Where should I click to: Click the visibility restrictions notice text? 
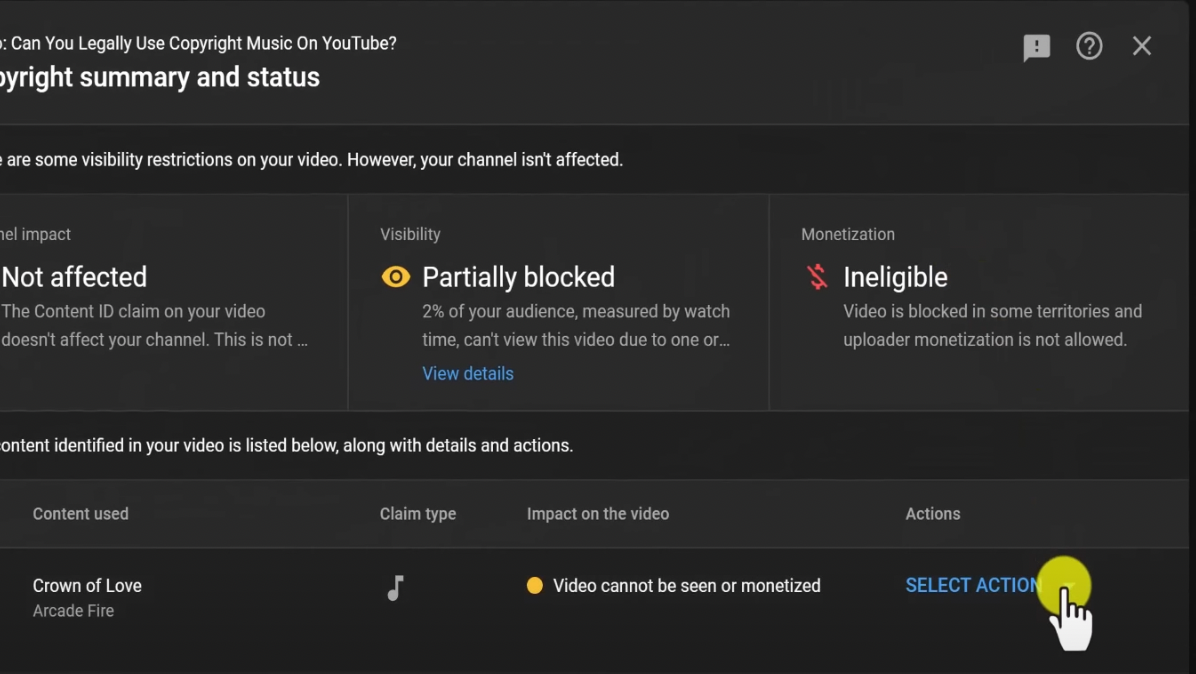(x=311, y=160)
